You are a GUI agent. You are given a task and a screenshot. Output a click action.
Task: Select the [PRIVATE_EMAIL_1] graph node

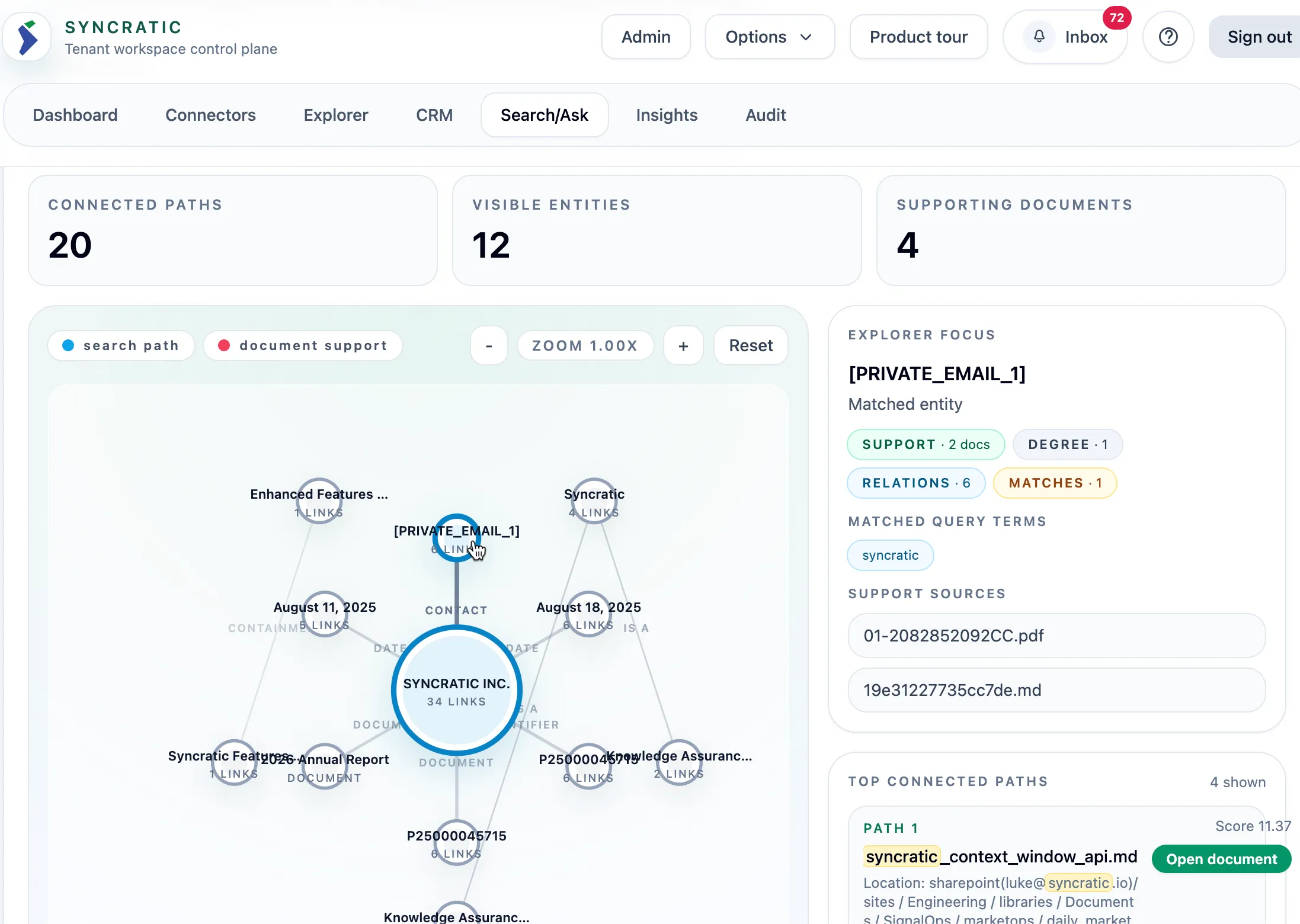pos(456,538)
